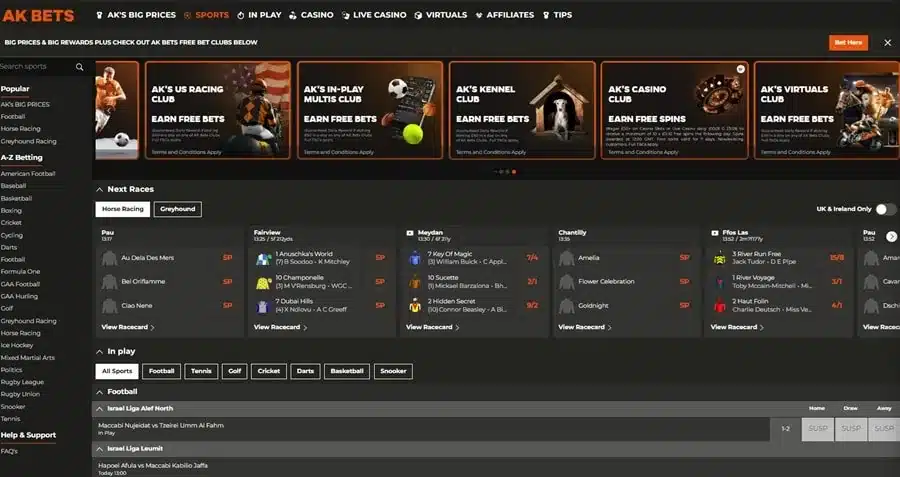900x477 pixels.
Task: Click the Haut Folin red silk icon
Action: pos(720,306)
